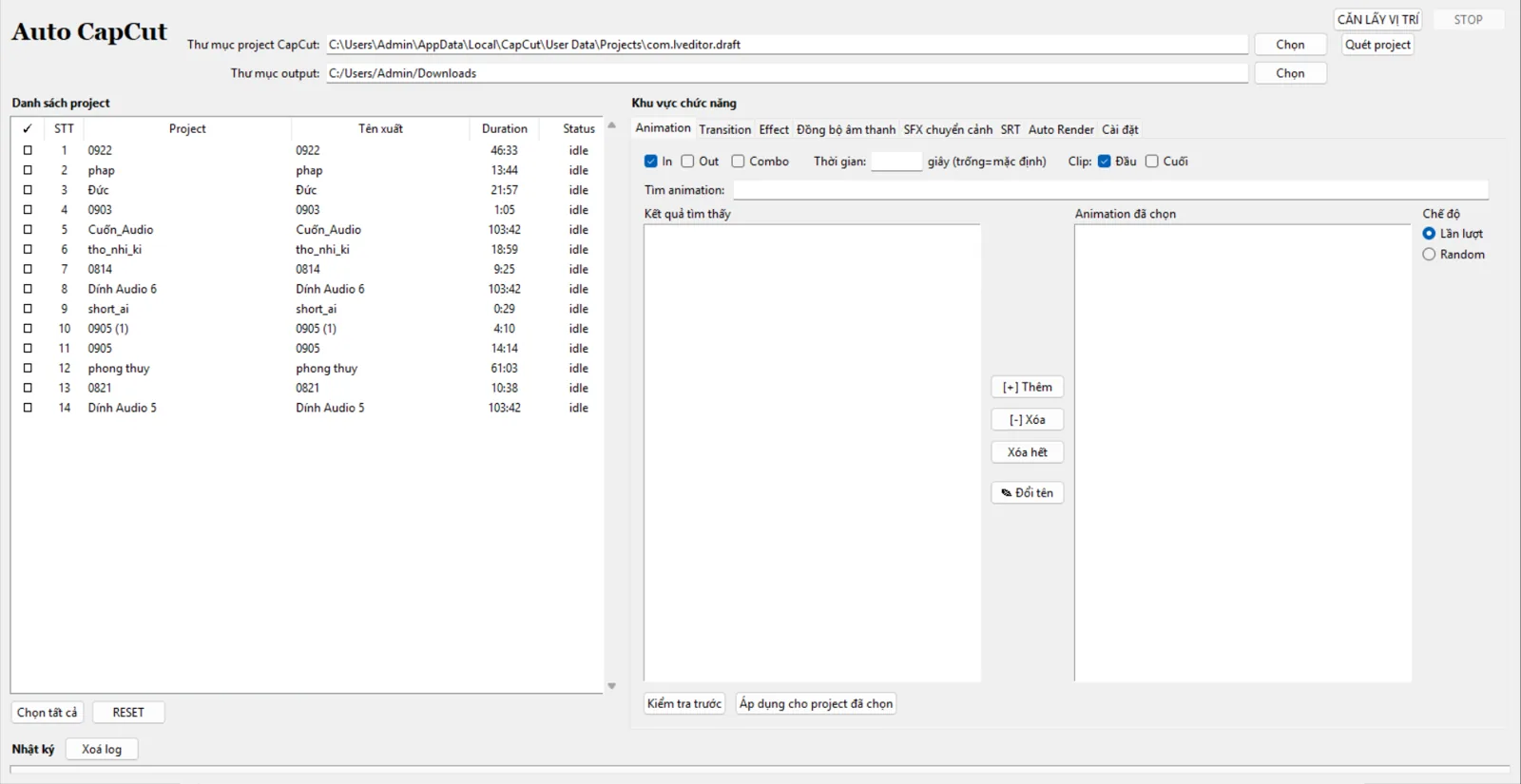Click the project list scroll-down arrow
The image size is (1521, 784).
pos(611,686)
